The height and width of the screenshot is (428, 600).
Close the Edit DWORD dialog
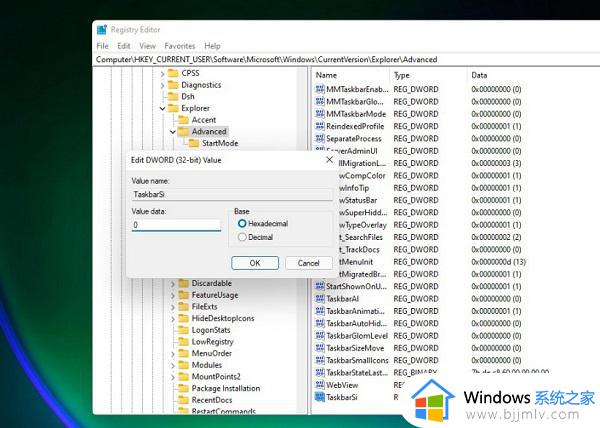click(329, 160)
